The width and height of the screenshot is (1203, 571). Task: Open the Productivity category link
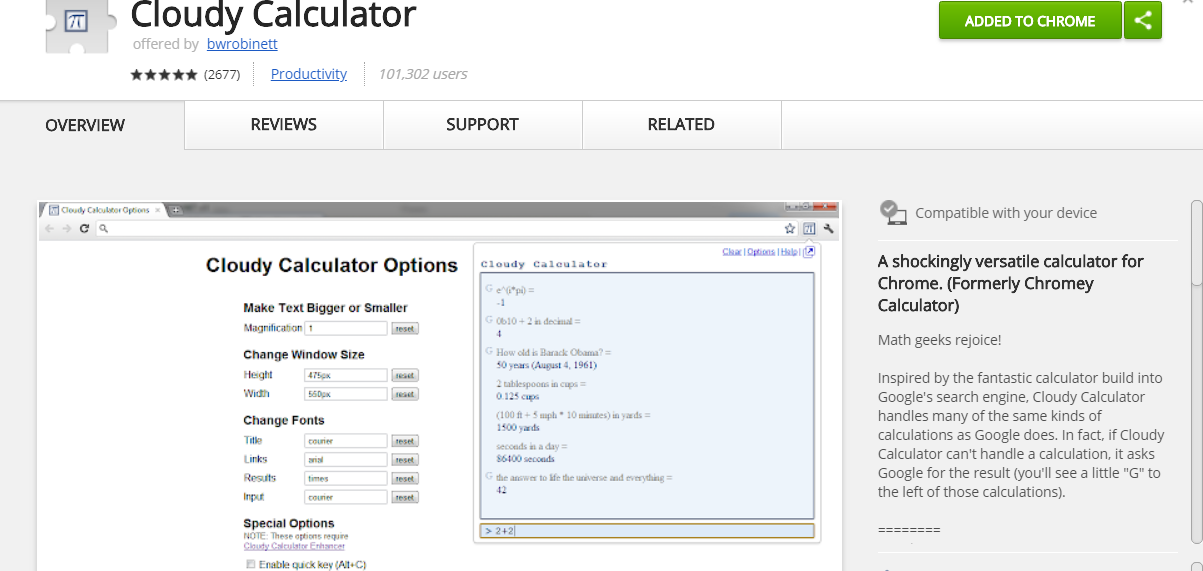pos(308,74)
